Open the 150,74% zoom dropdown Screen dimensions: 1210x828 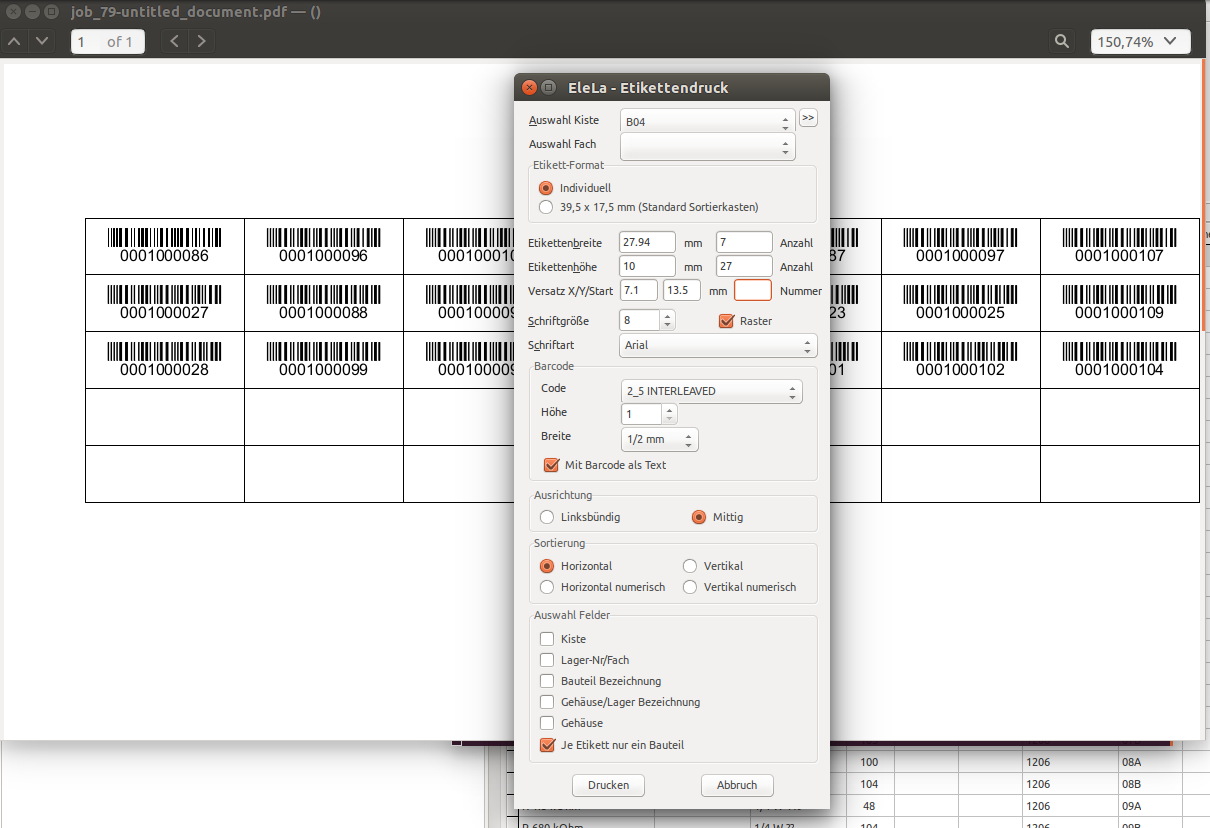coord(1140,41)
